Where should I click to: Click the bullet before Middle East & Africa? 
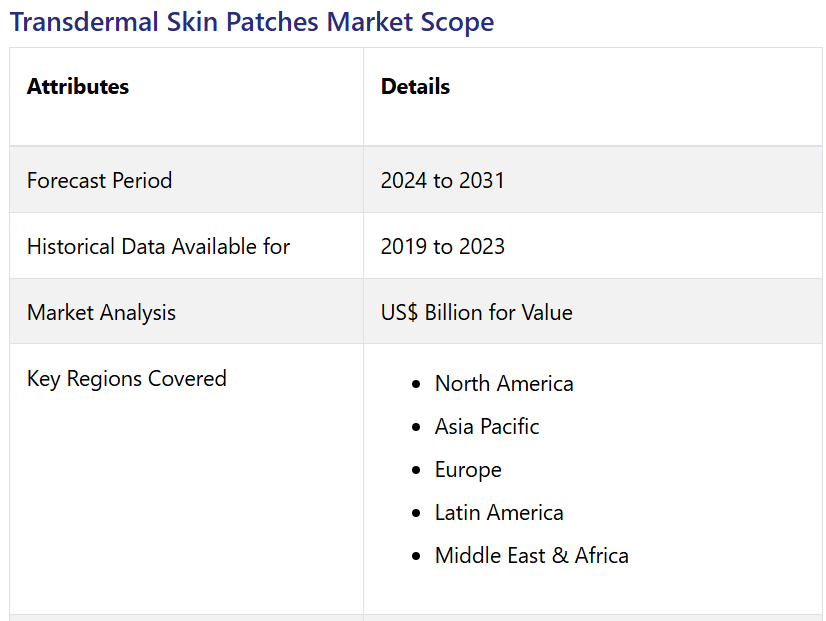pyautogui.click(x=416, y=556)
